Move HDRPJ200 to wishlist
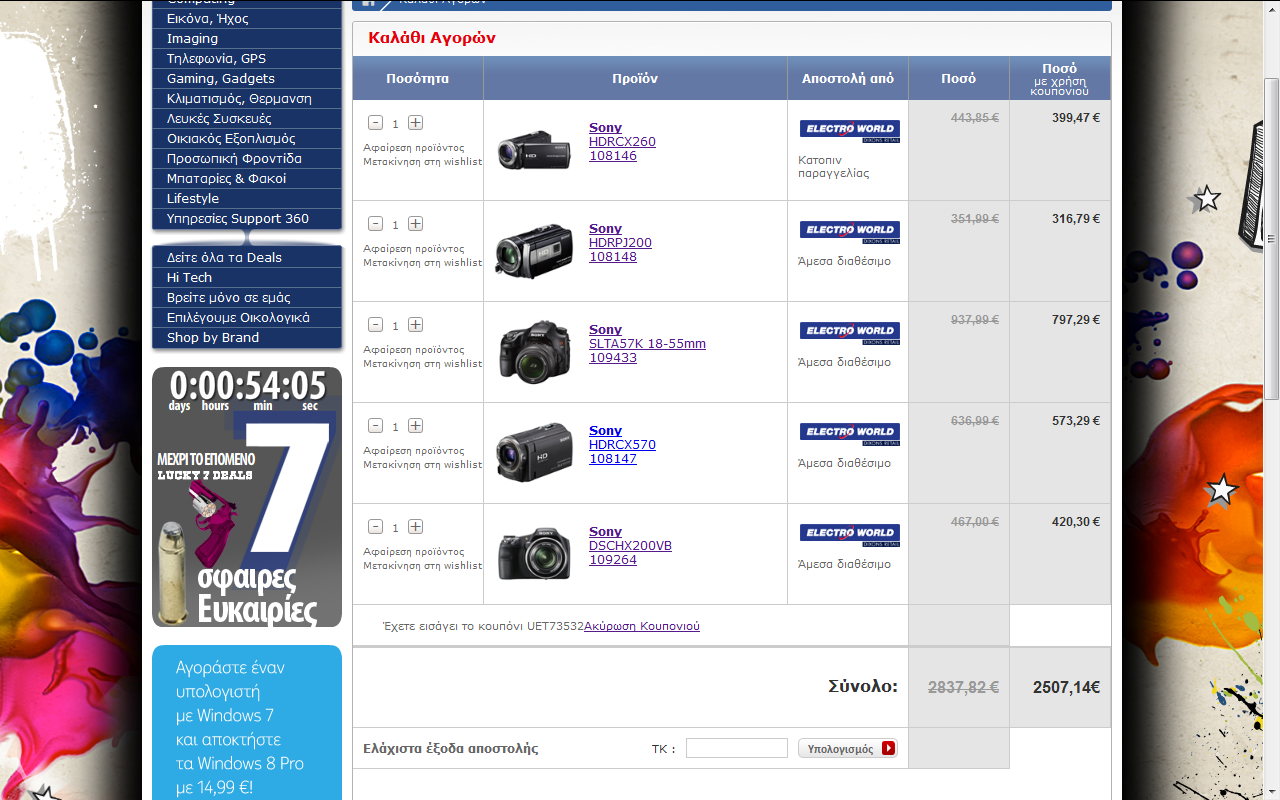 [422, 263]
